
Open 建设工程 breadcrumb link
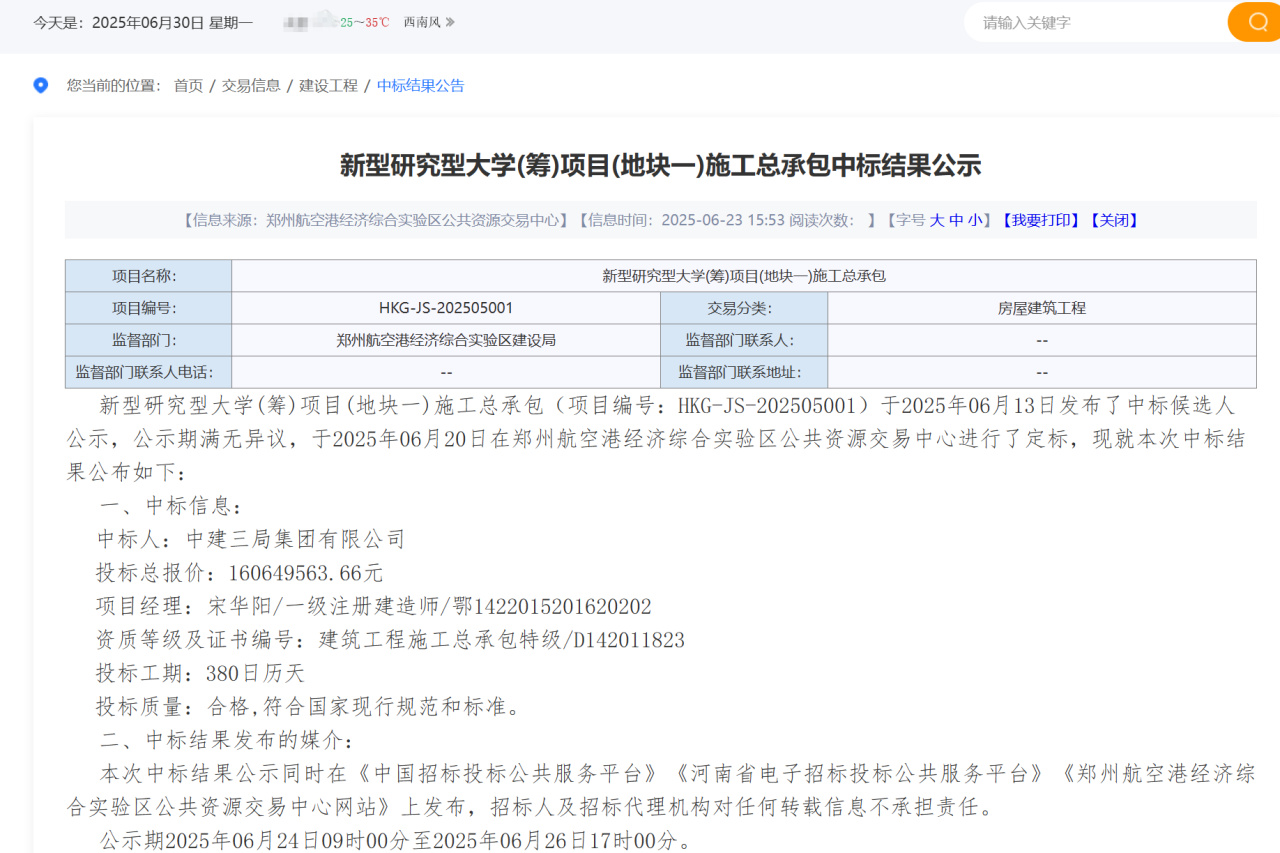click(329, 86)
